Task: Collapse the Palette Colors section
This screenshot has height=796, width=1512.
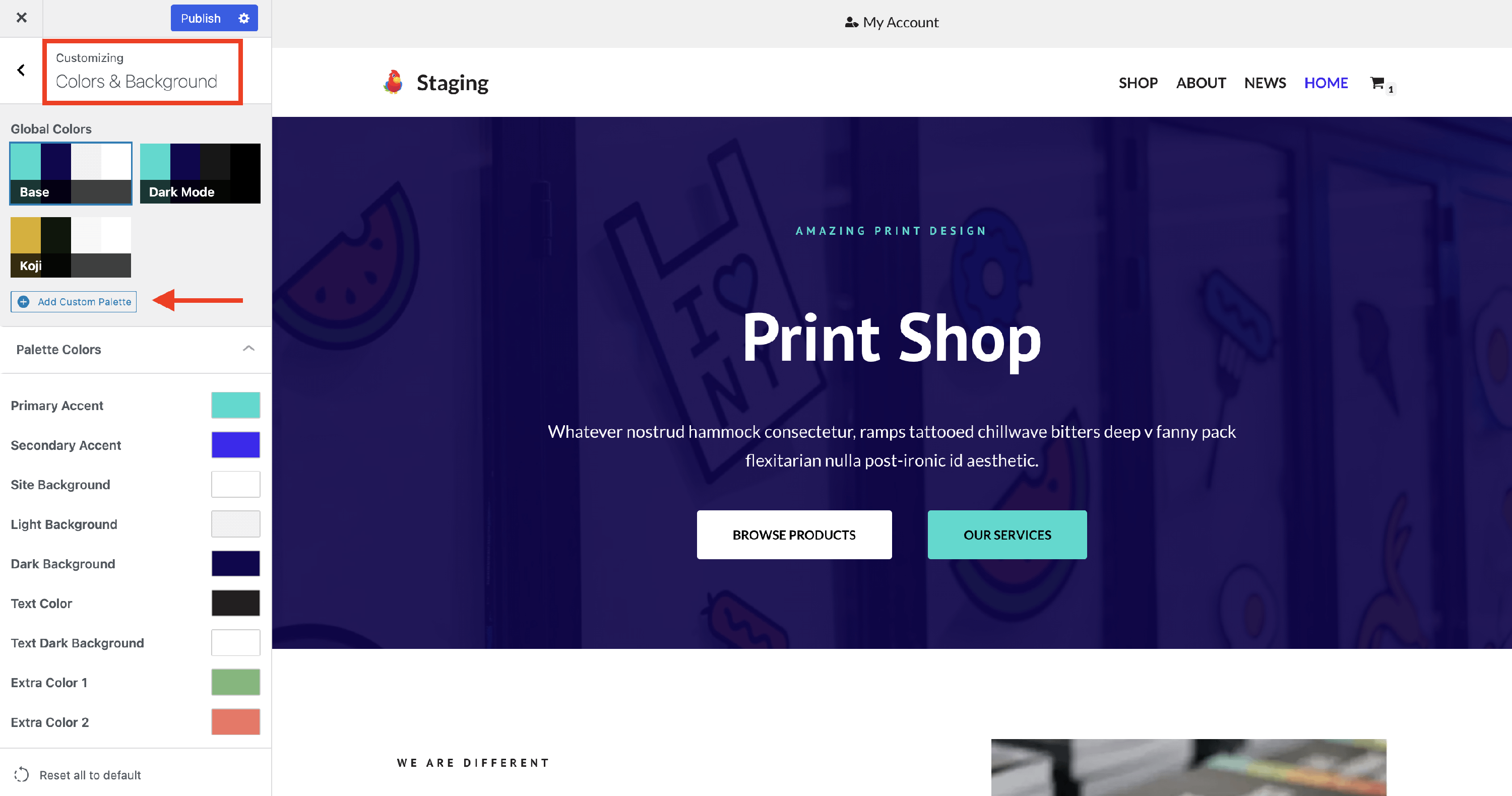Action: click(248, 349)
